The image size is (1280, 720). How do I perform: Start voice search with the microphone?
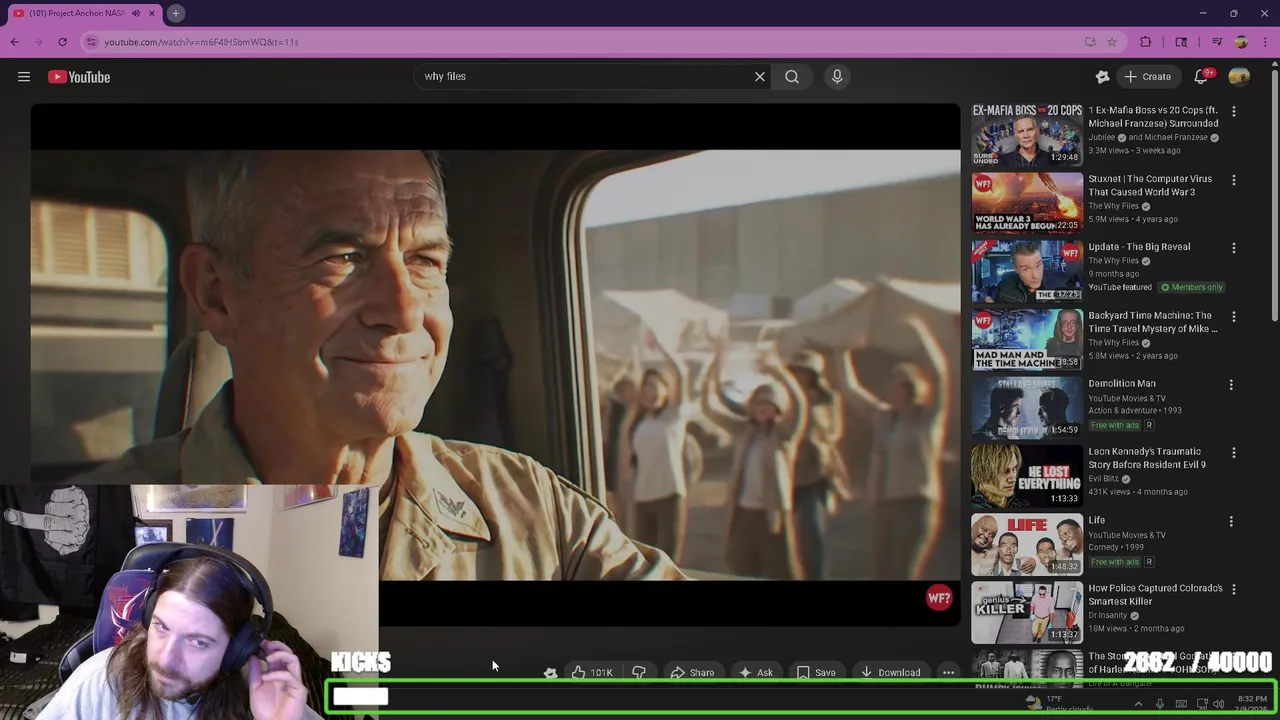[x=837, y=76]
